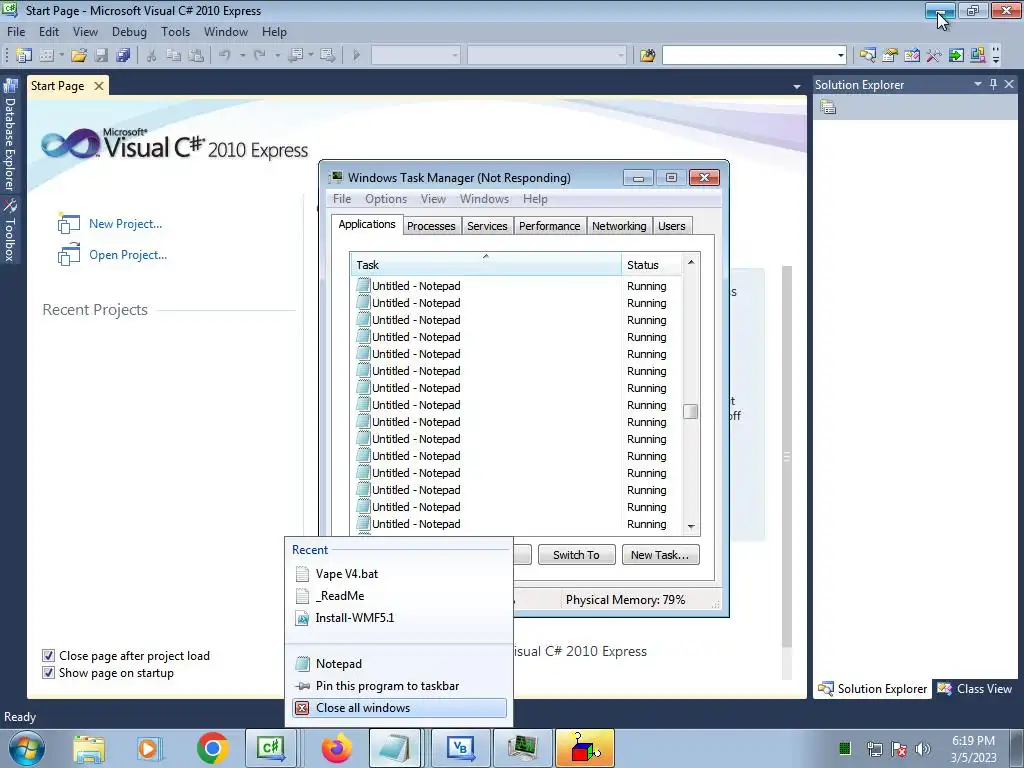
Task: Click the Copy toolbar icon
Action: click(173, 56)
